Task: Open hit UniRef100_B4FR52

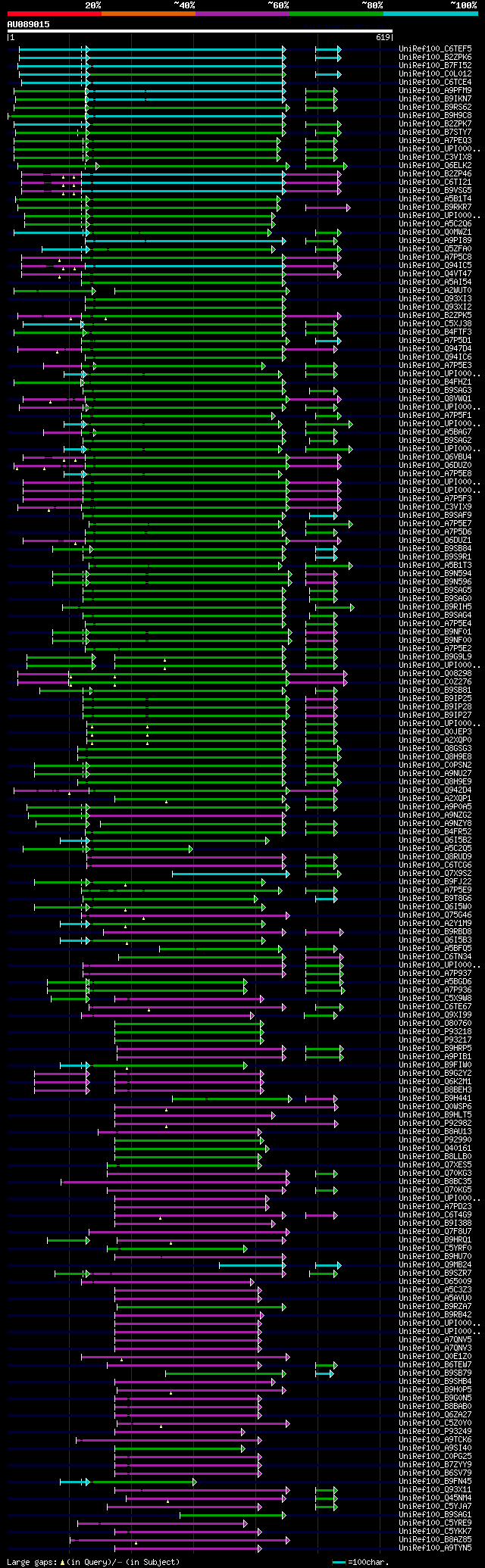Action: click(x=435, y=831)
